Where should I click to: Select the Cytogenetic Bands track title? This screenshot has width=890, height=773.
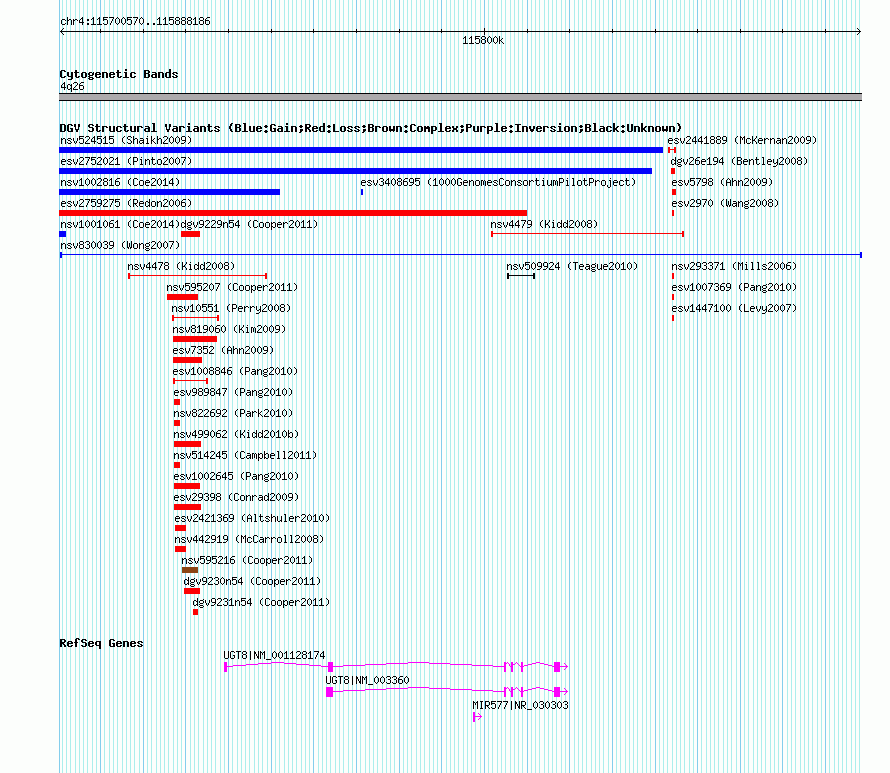coord(119,74)
